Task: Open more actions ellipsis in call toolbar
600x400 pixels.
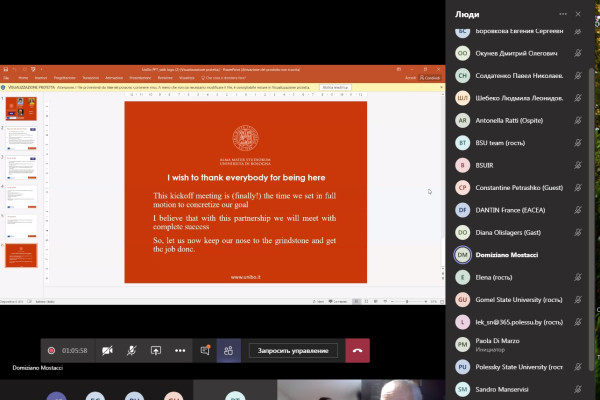Action: pos(180,351)
